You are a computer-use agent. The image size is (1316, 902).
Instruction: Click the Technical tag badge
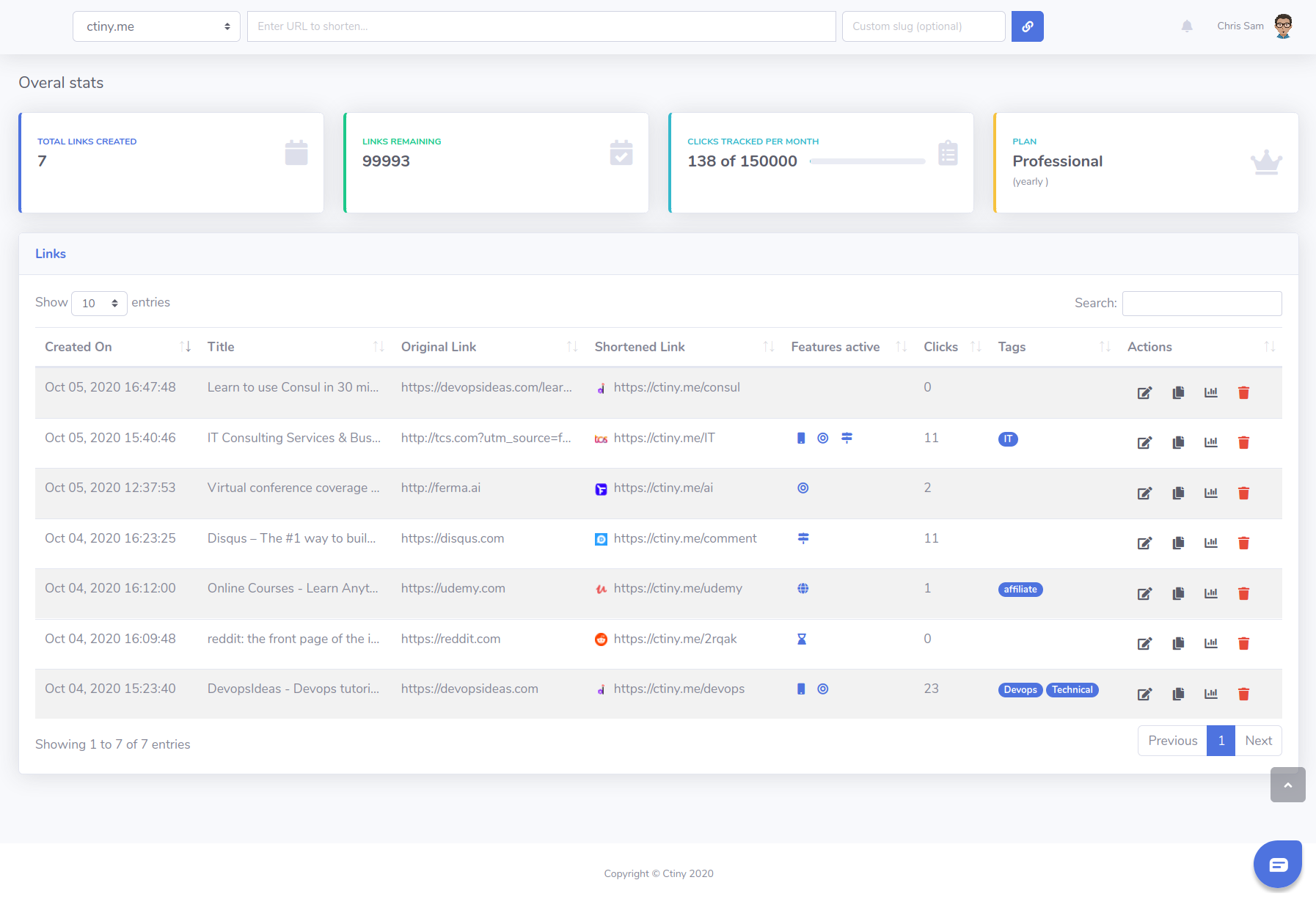[1072, 690]
